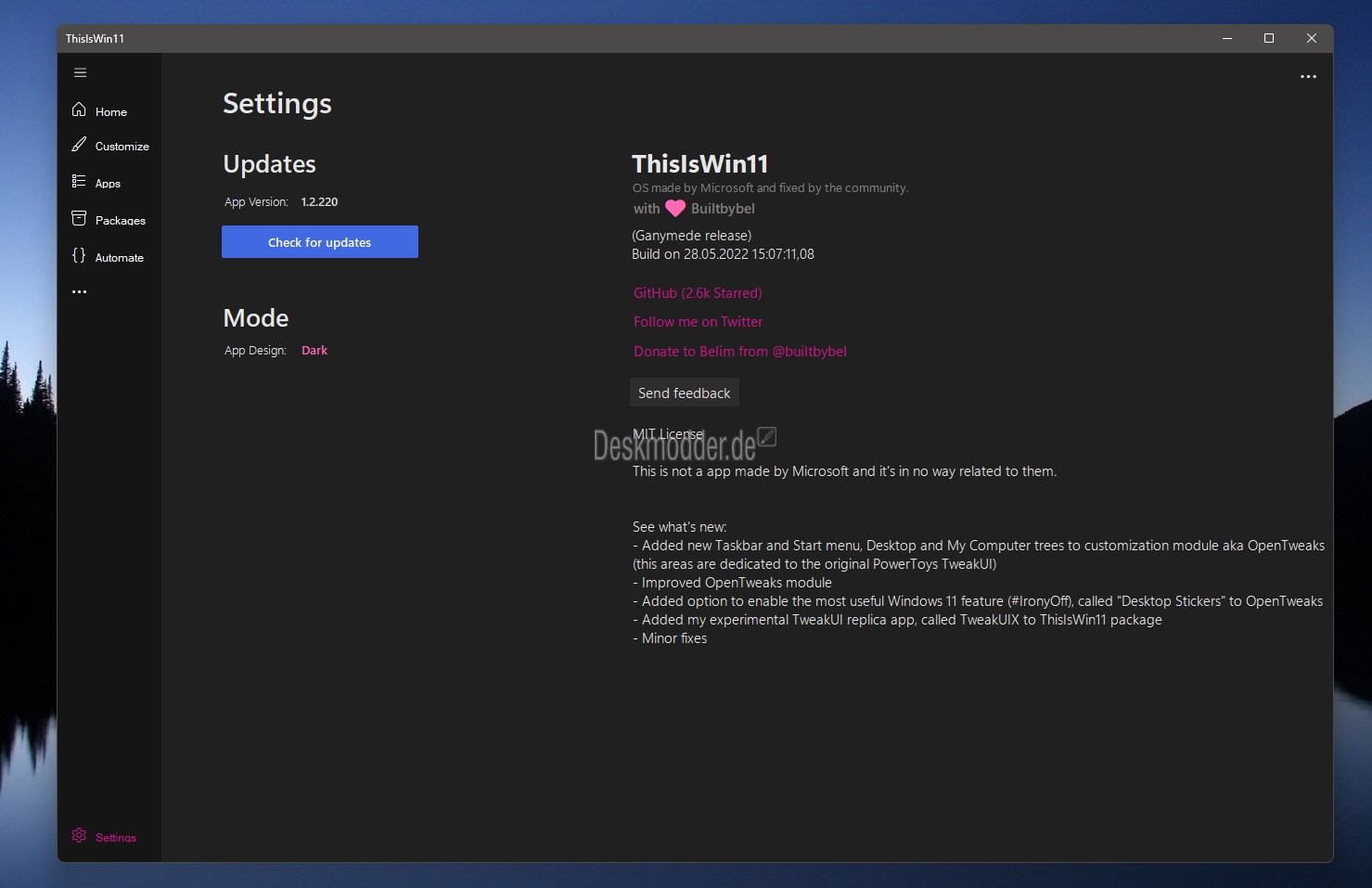Click the Check for updates button

click(320, 242)
